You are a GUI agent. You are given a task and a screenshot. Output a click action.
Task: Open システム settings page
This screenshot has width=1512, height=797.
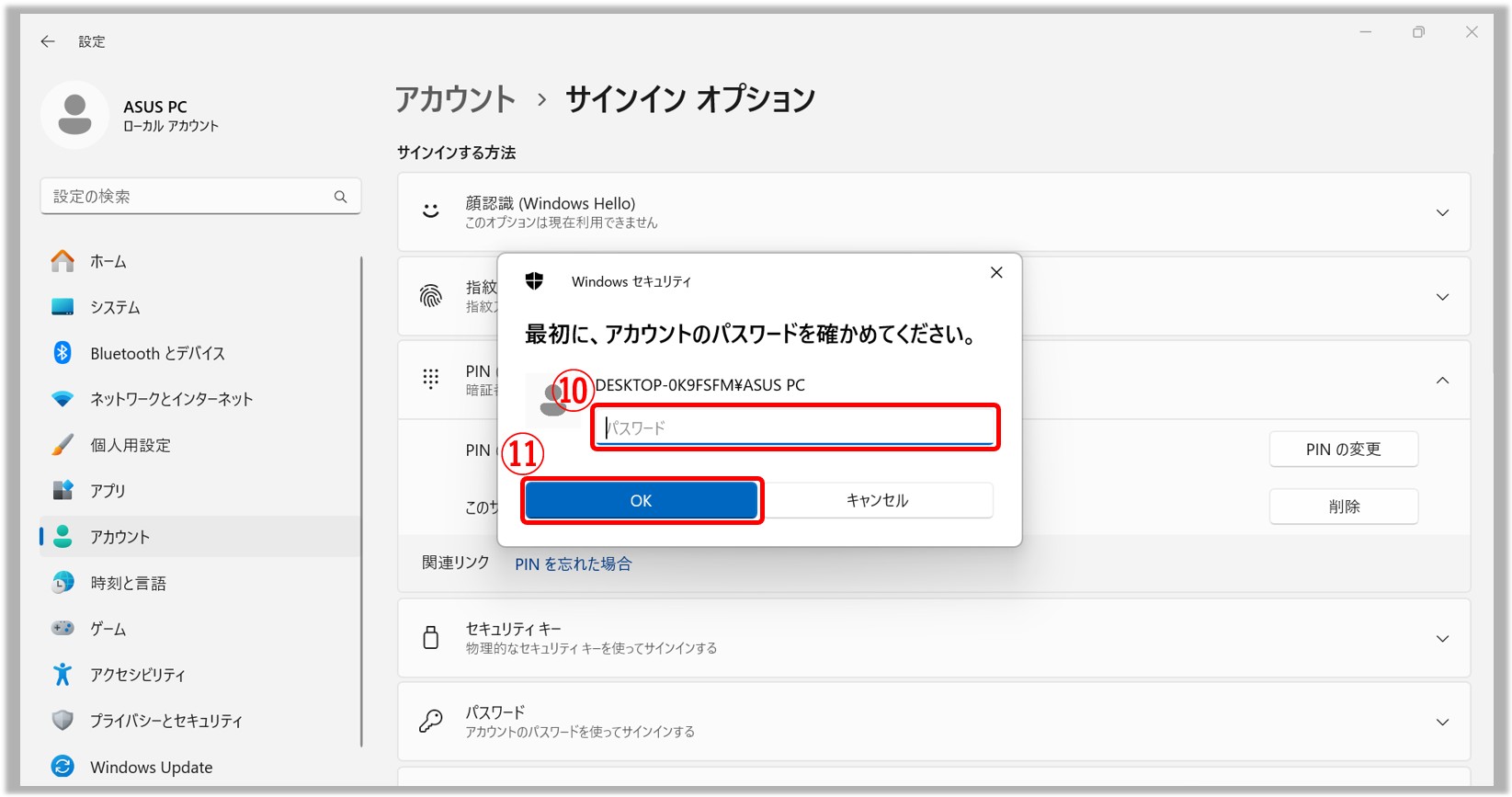point(200,307)
